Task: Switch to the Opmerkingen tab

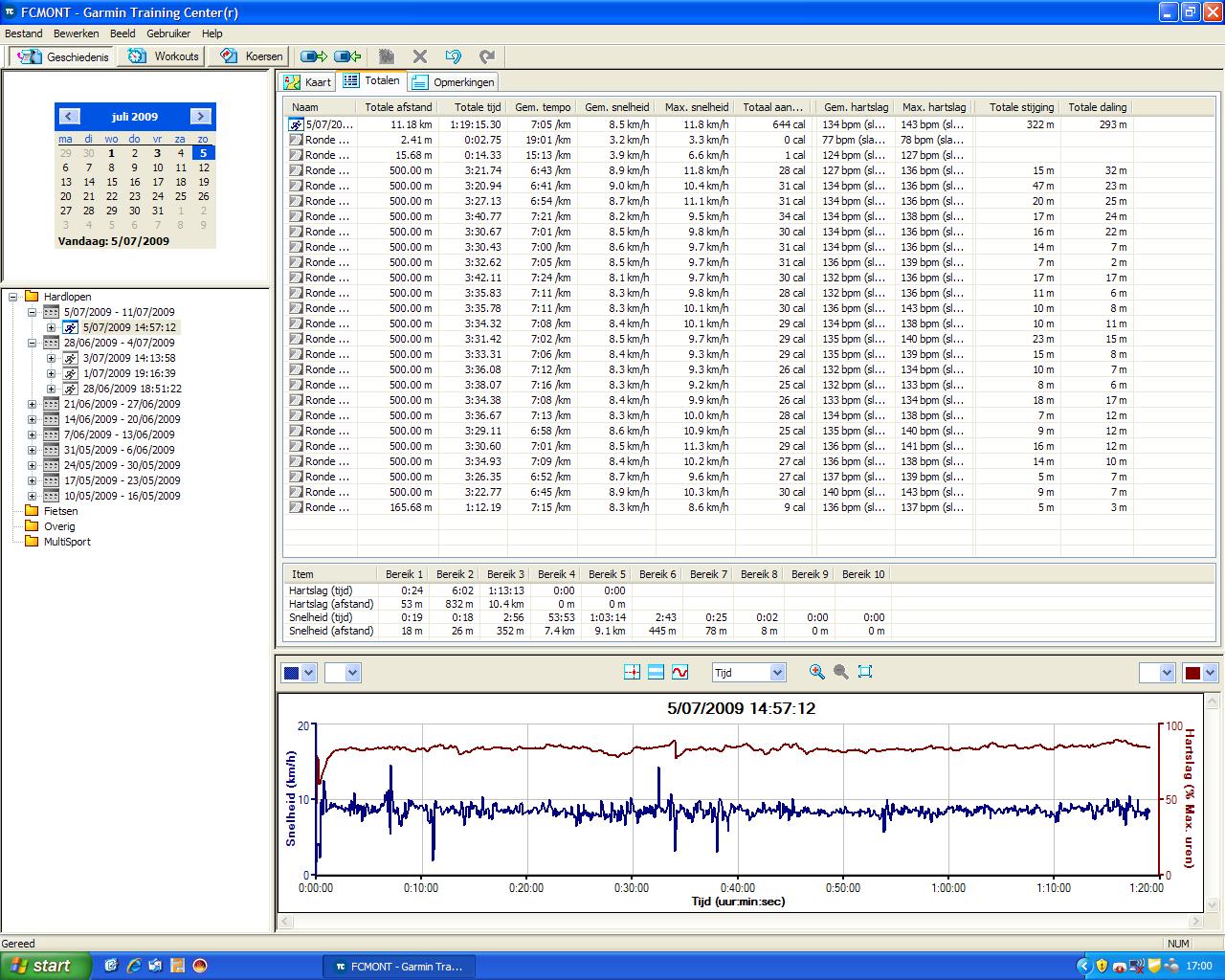Action: pos(453,82)
